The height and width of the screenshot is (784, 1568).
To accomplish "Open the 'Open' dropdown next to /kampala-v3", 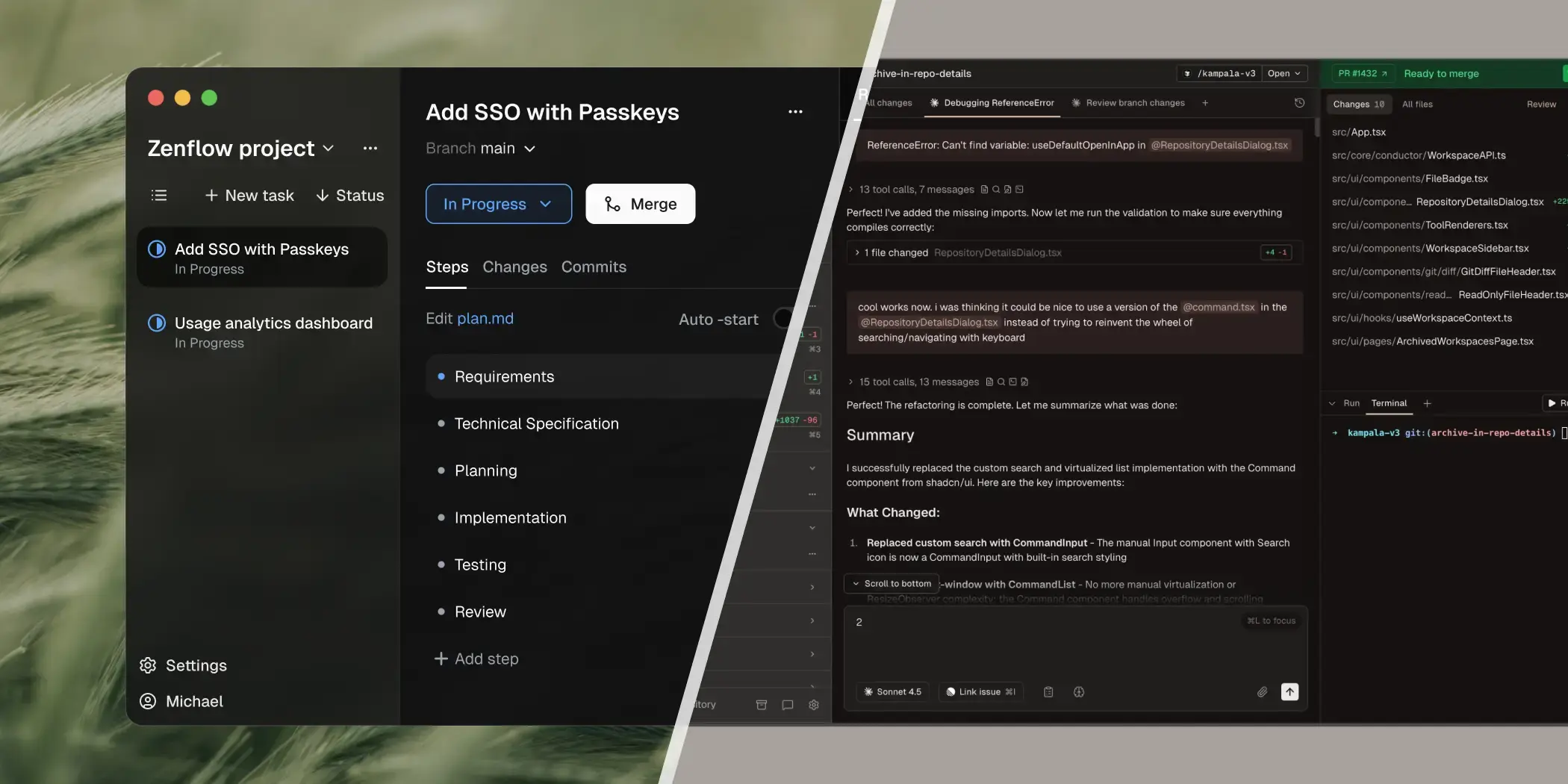I will coord(1284,74).
